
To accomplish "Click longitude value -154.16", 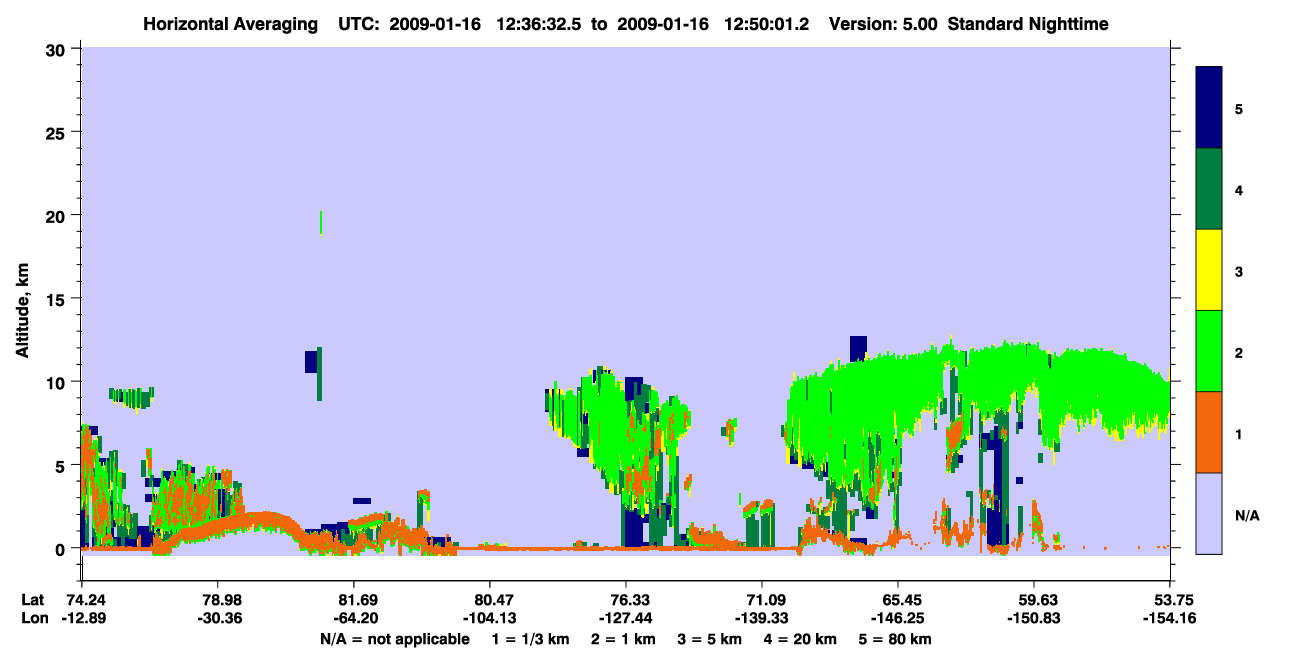I will [x=1170, y=618].
